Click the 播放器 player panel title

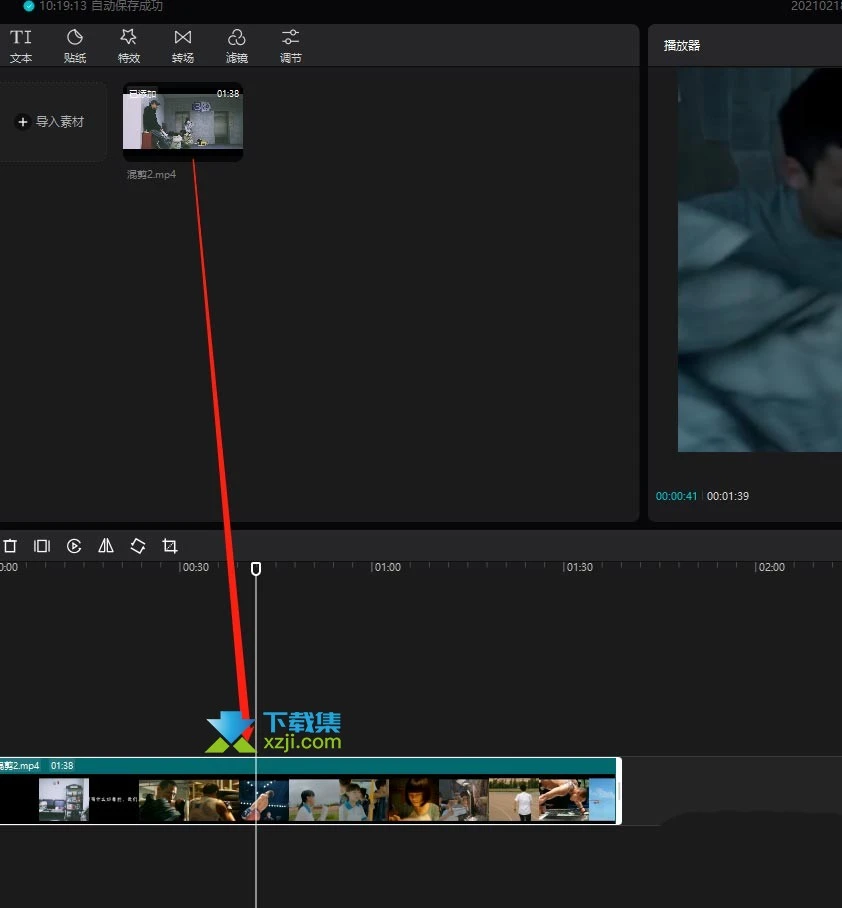click(x=682, y=46)
